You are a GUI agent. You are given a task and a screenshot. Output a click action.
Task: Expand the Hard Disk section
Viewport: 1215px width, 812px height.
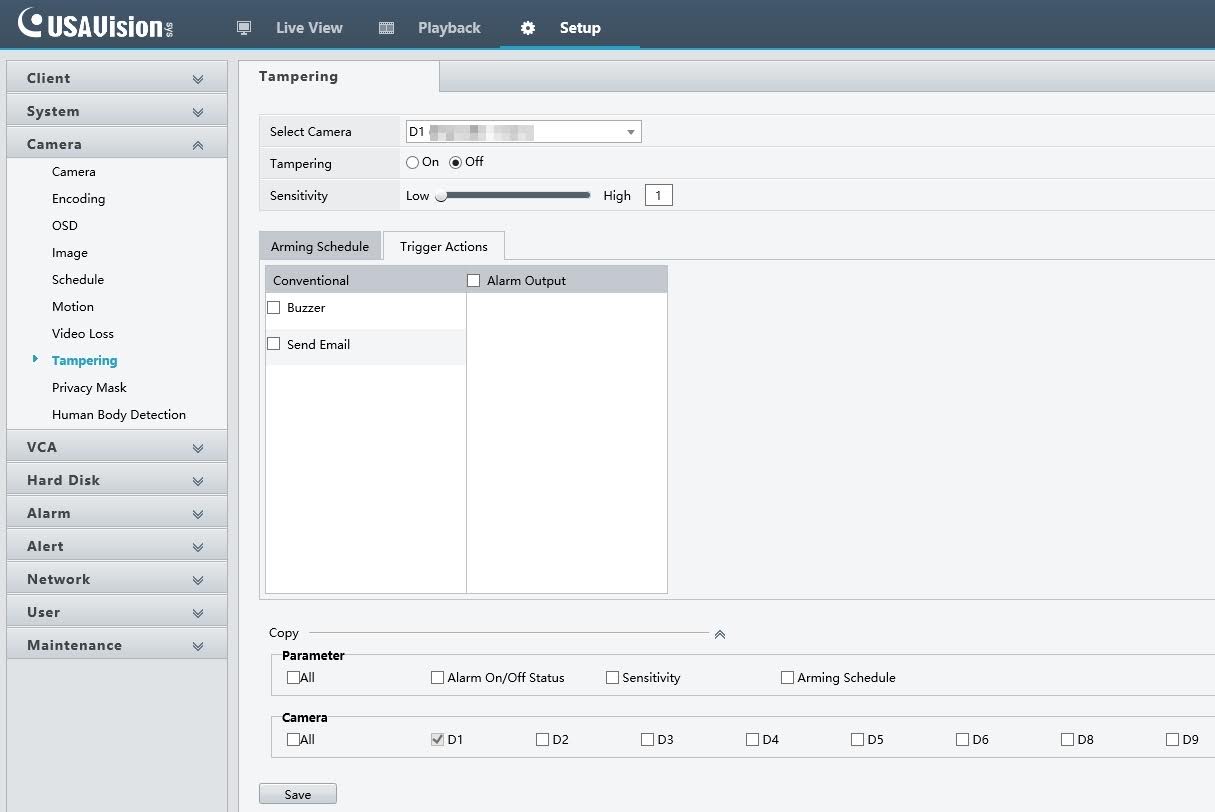(x=117, y=480)
